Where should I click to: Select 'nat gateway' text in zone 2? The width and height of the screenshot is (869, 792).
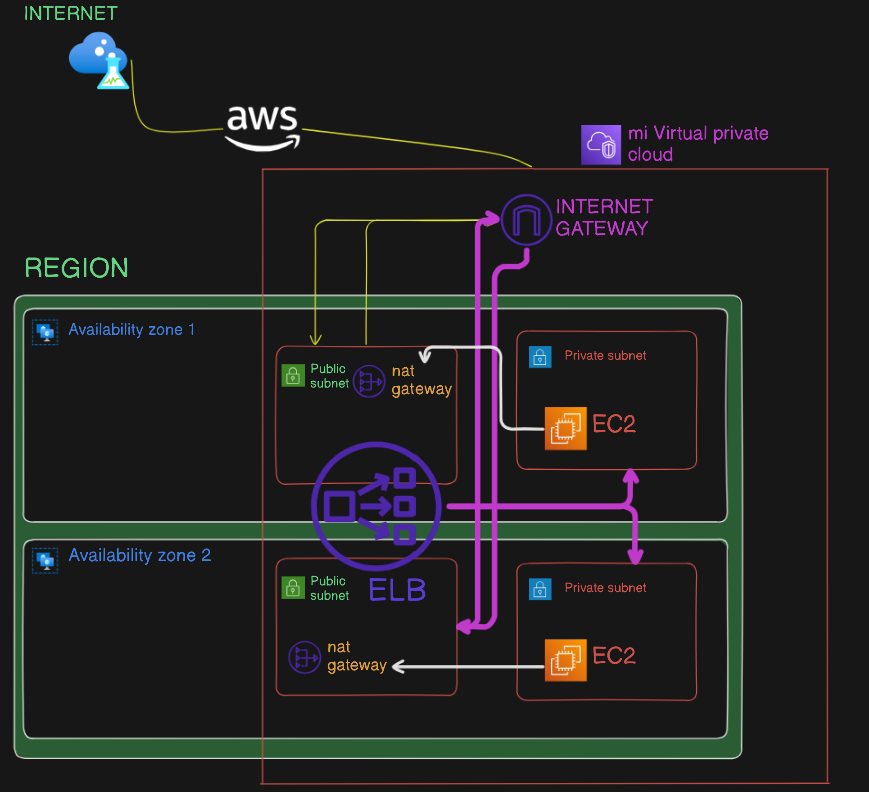click(357, 657)
